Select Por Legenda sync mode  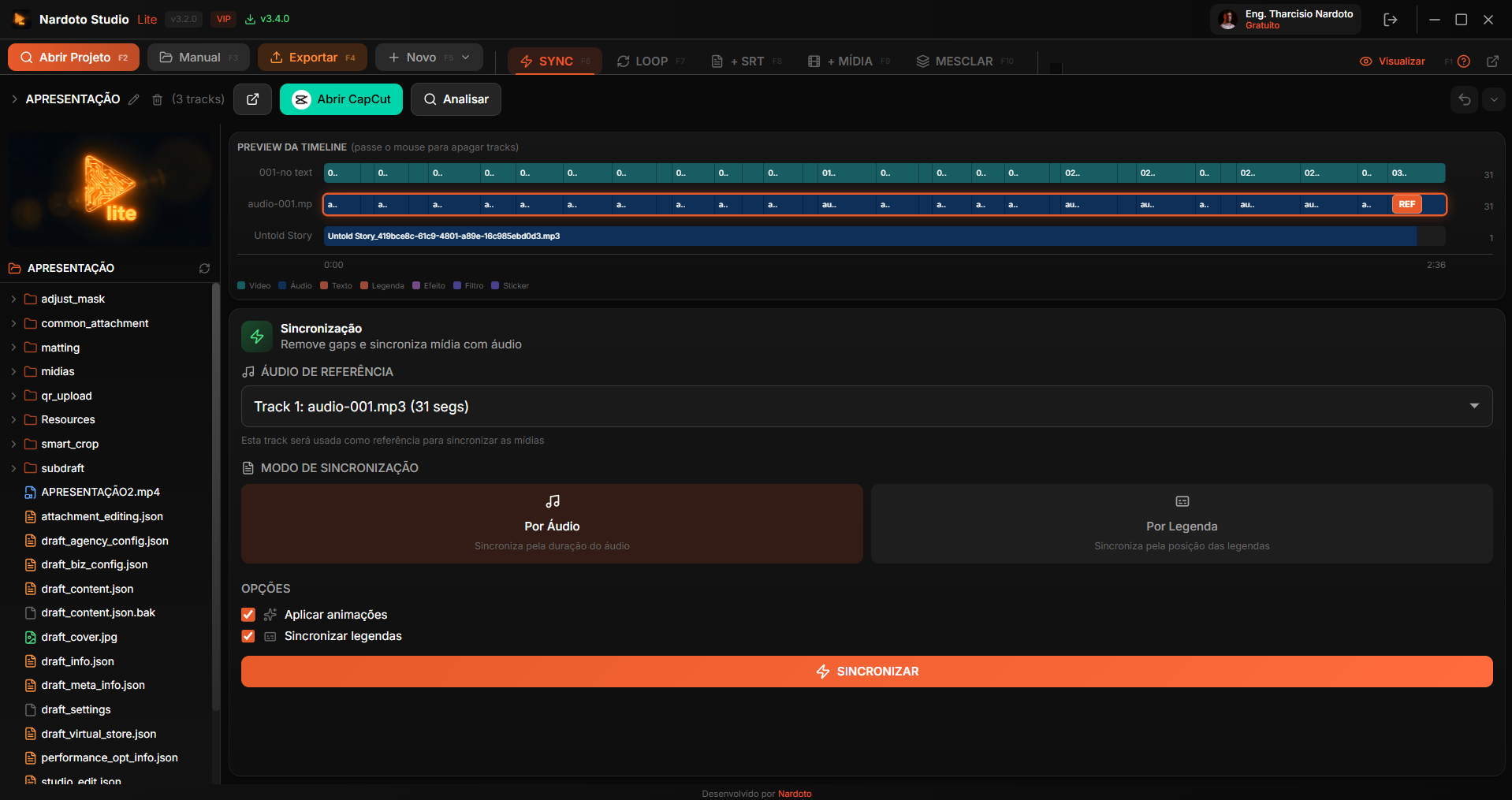coord(1181,524)
